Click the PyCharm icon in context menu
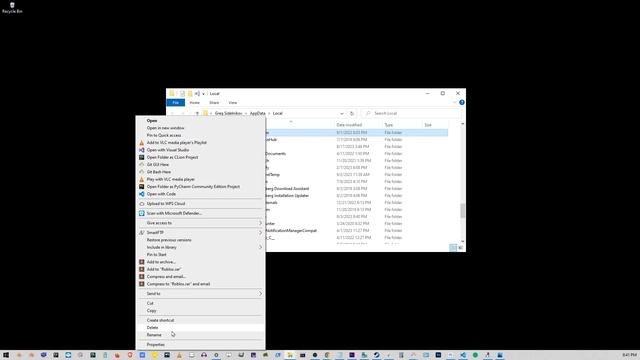Screen dimensions: 640x360 point(142,187)
